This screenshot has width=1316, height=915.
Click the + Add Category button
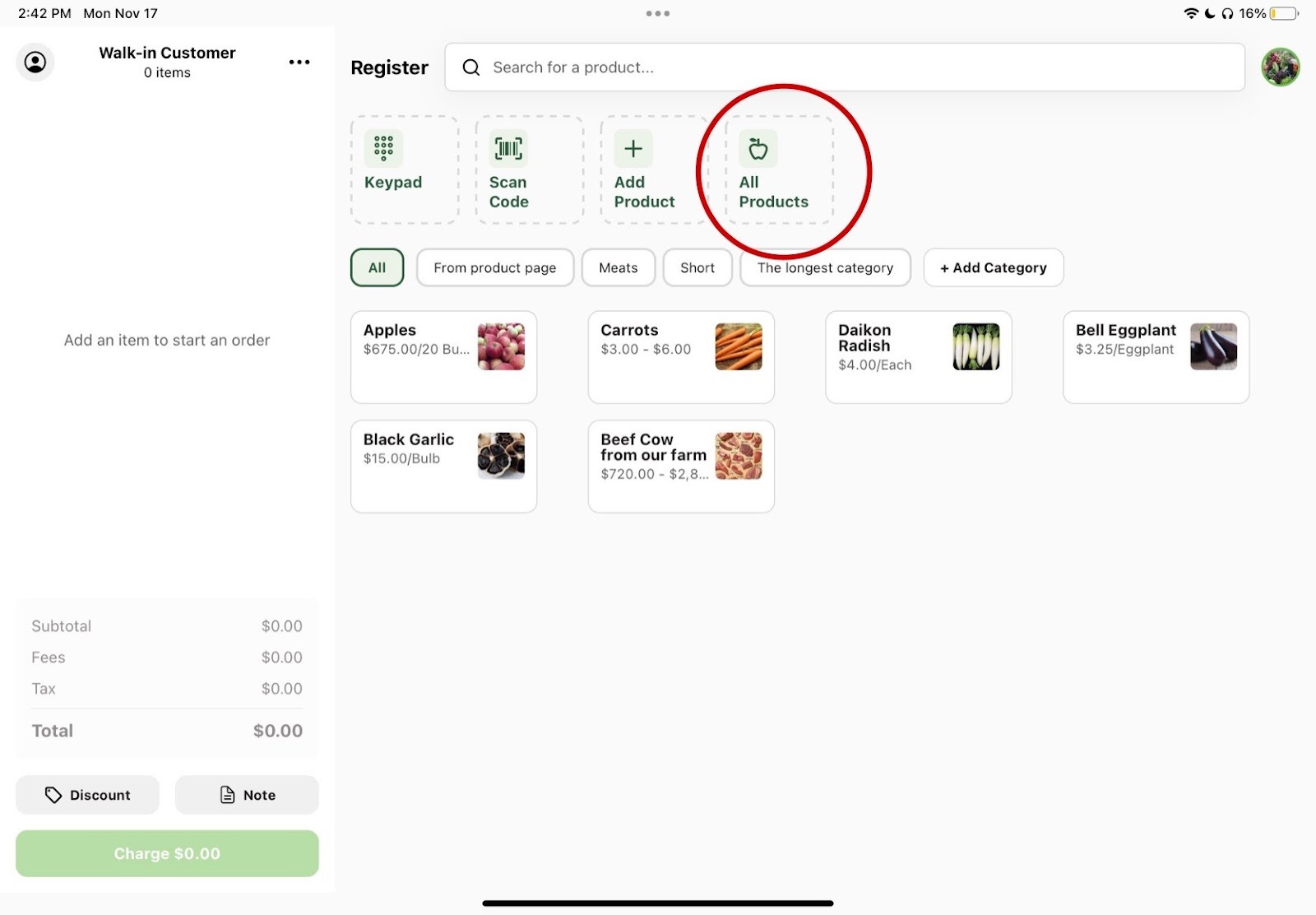click(x=993, y=267)
